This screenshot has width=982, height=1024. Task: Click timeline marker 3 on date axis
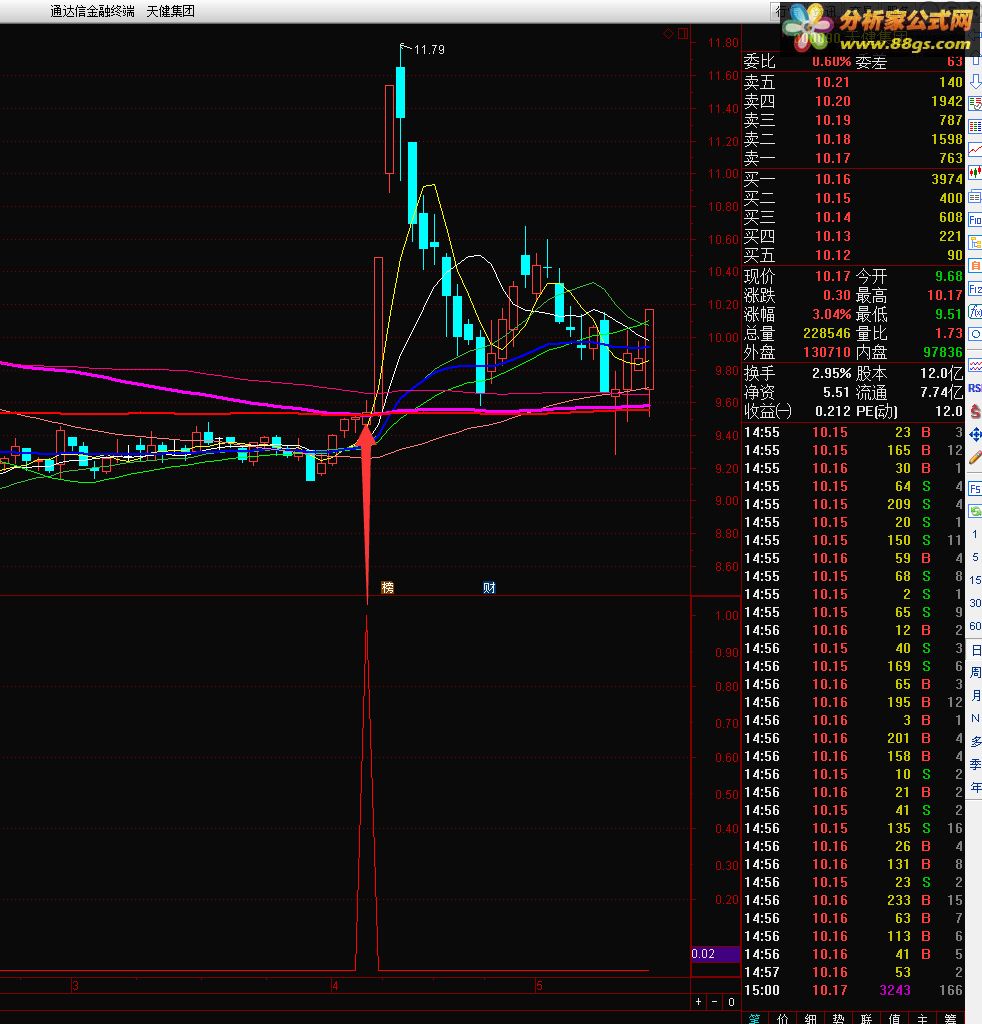pos(75,985)
